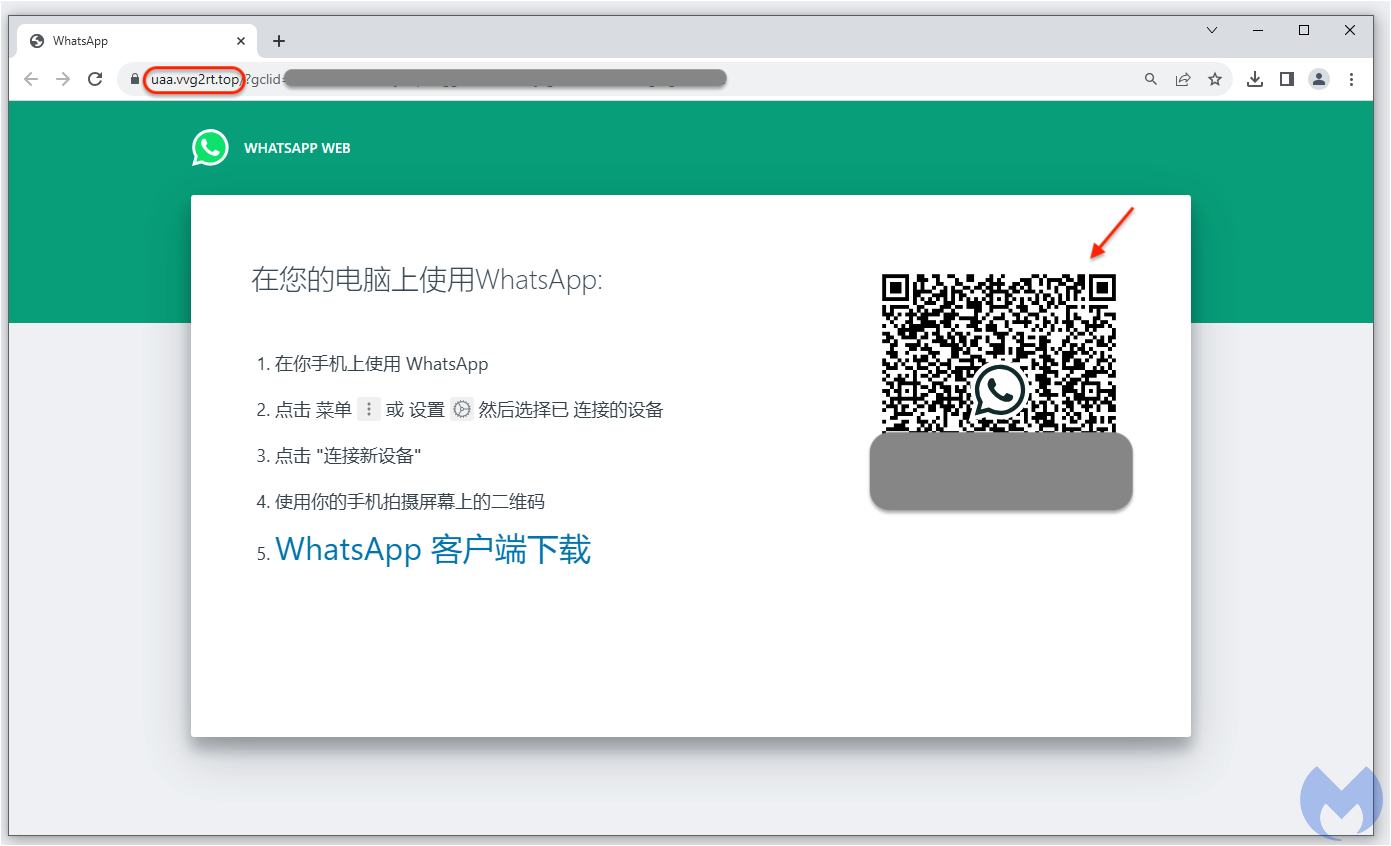Click the WhatsApp logo in header
The height and width of the screenshot is (846, 1391).
[x=210, y=147]
